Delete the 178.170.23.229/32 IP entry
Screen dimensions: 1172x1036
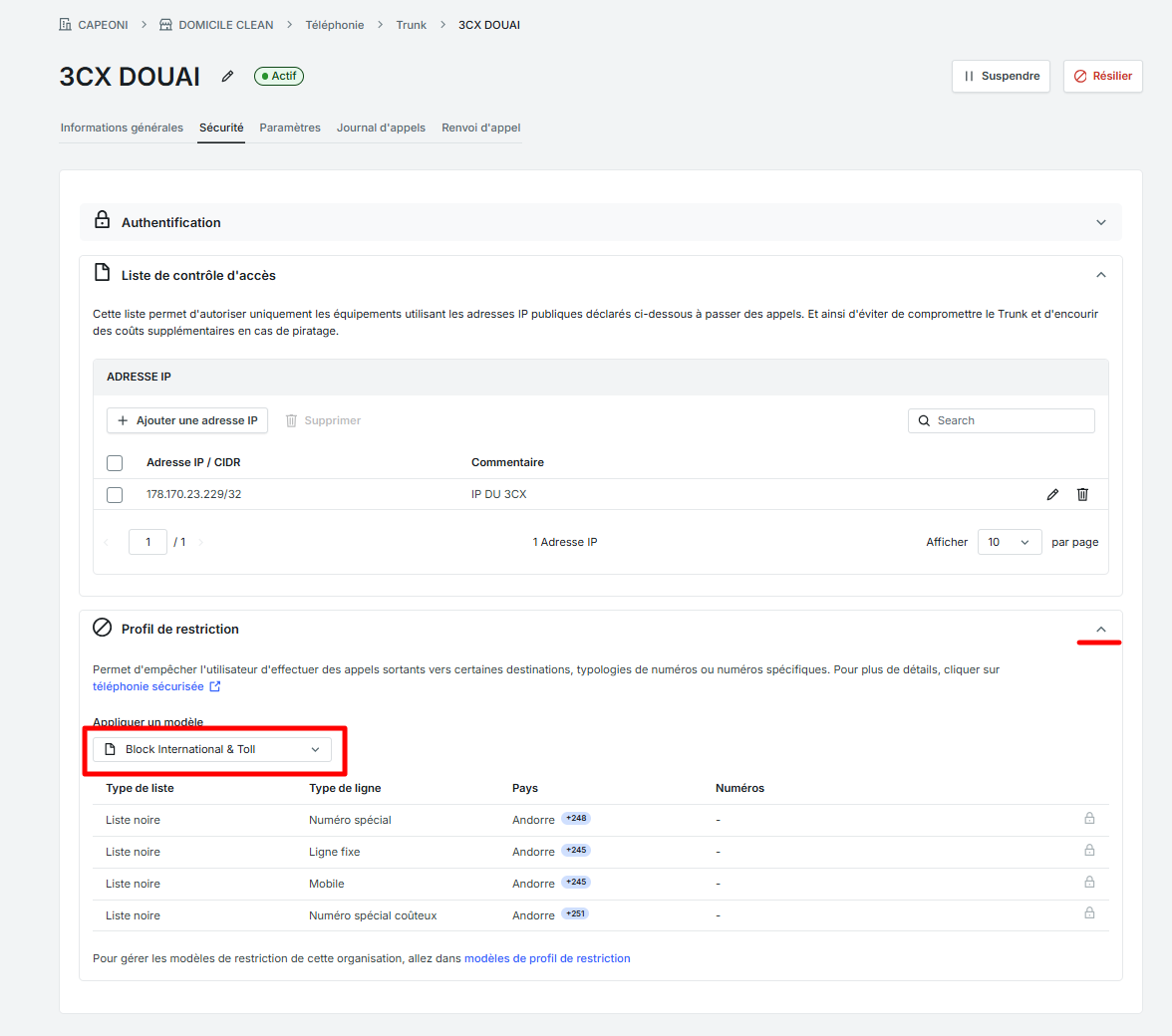pos(1082,494)
